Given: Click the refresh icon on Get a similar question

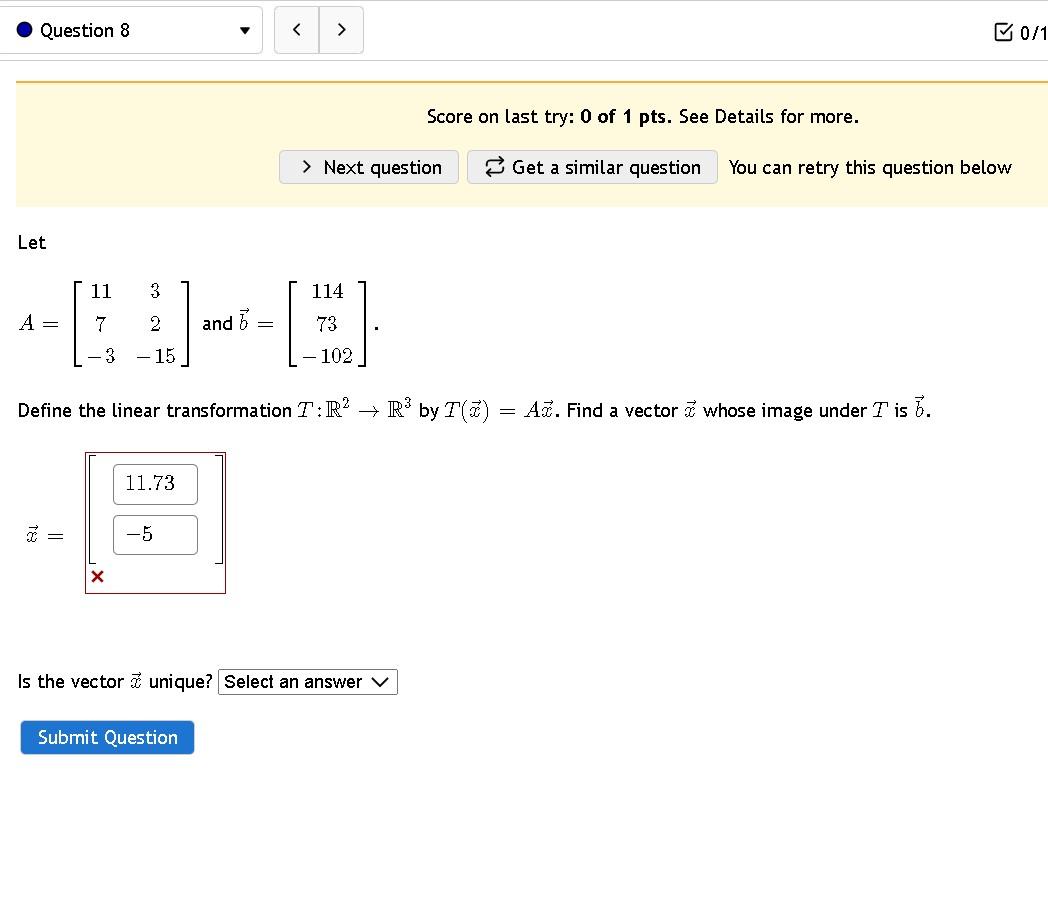Looking at the screenshot, I should point(494,167).
